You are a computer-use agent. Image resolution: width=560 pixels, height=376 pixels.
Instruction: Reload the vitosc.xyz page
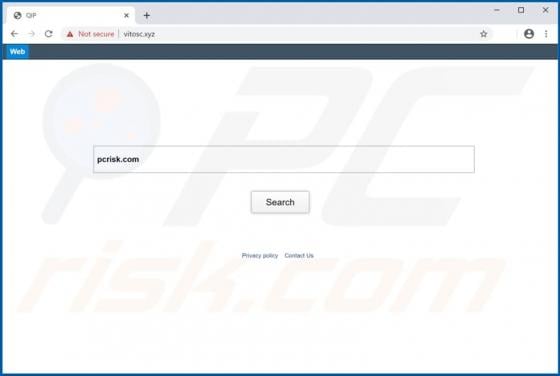coord(49,34)
